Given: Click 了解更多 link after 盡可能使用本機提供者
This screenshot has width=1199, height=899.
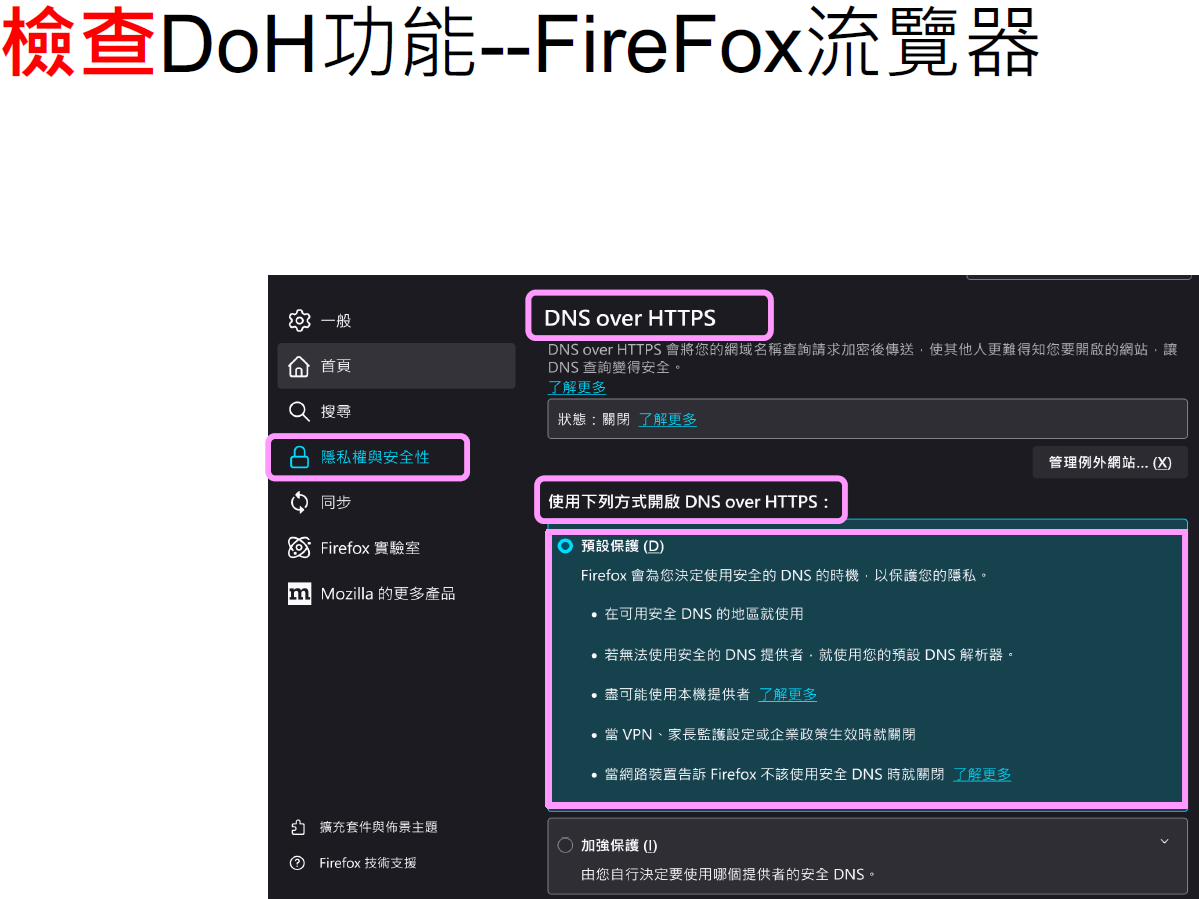Looking at the screenshot, I should click(787, 694).
